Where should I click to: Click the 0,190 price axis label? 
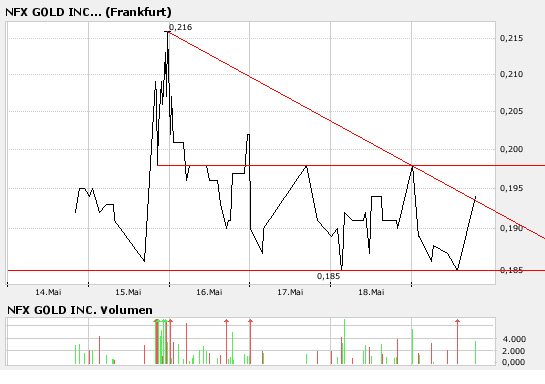point(511,228)
